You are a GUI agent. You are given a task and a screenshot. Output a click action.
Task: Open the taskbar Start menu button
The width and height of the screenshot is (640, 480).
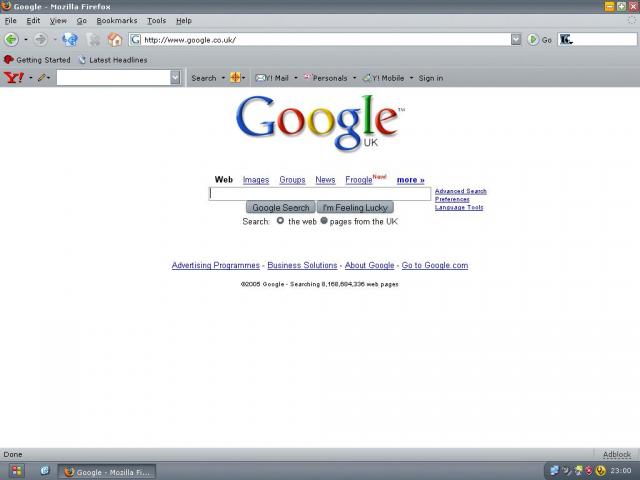[17, 471]
